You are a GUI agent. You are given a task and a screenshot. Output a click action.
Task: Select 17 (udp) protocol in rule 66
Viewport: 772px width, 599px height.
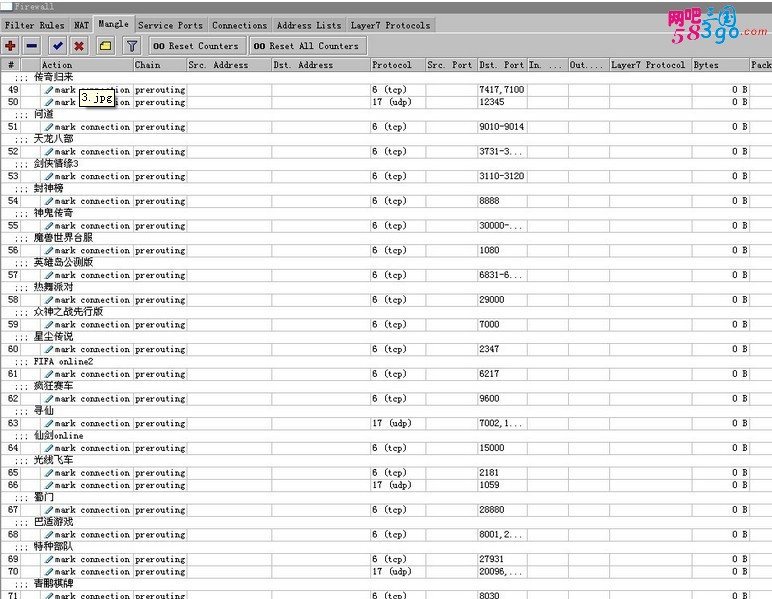tap(392, 485)
